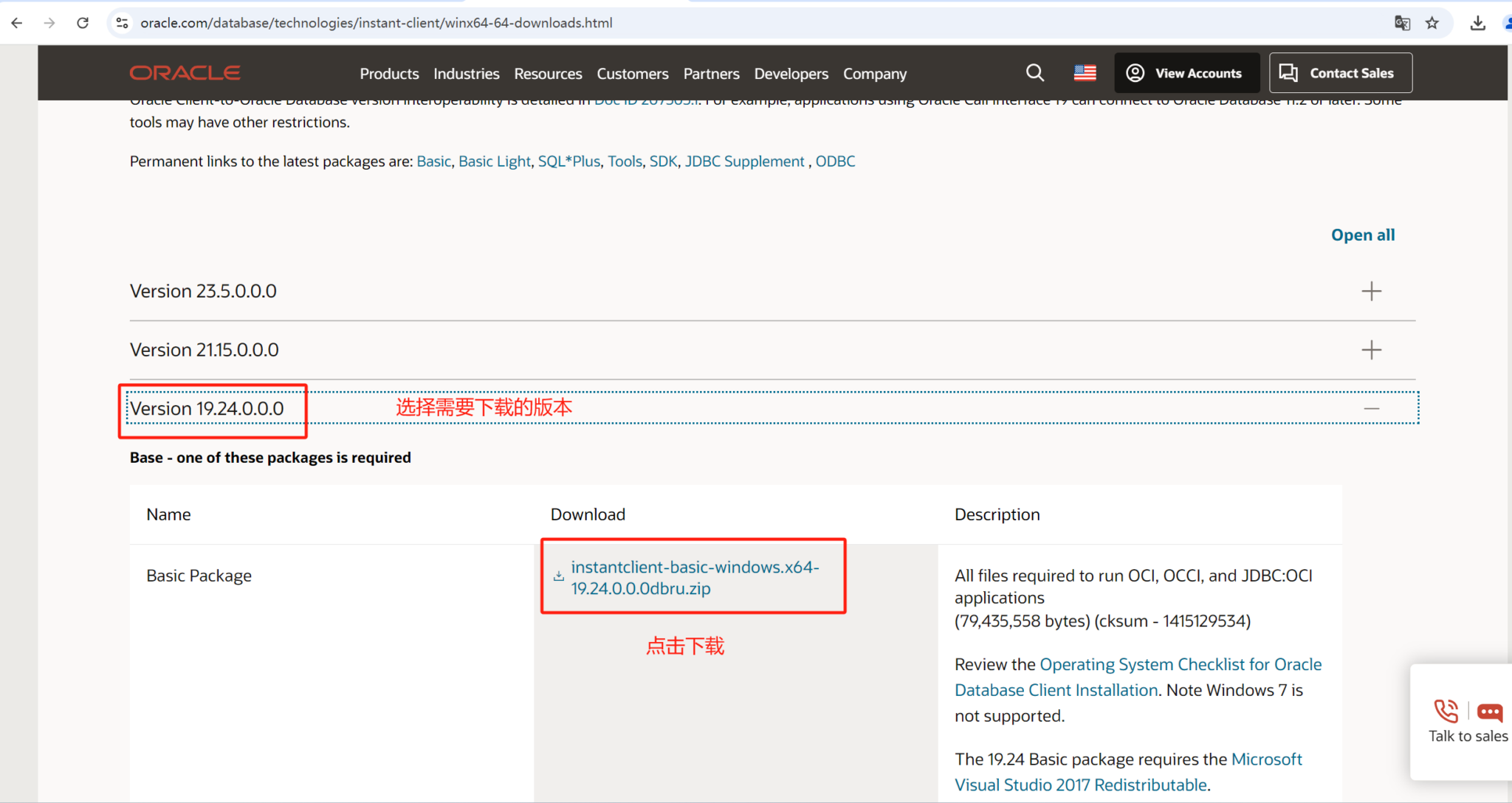Collapse the Version 19.24.0.0.0 section
The image size is (1512, 803).
click(1372, 407)
